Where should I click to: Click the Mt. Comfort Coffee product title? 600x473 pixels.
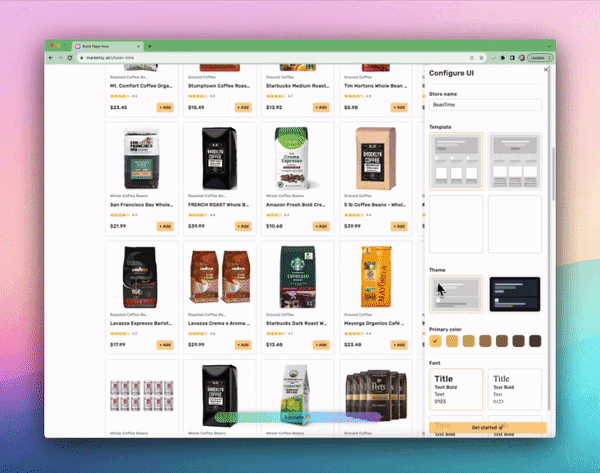pos(141,86)
